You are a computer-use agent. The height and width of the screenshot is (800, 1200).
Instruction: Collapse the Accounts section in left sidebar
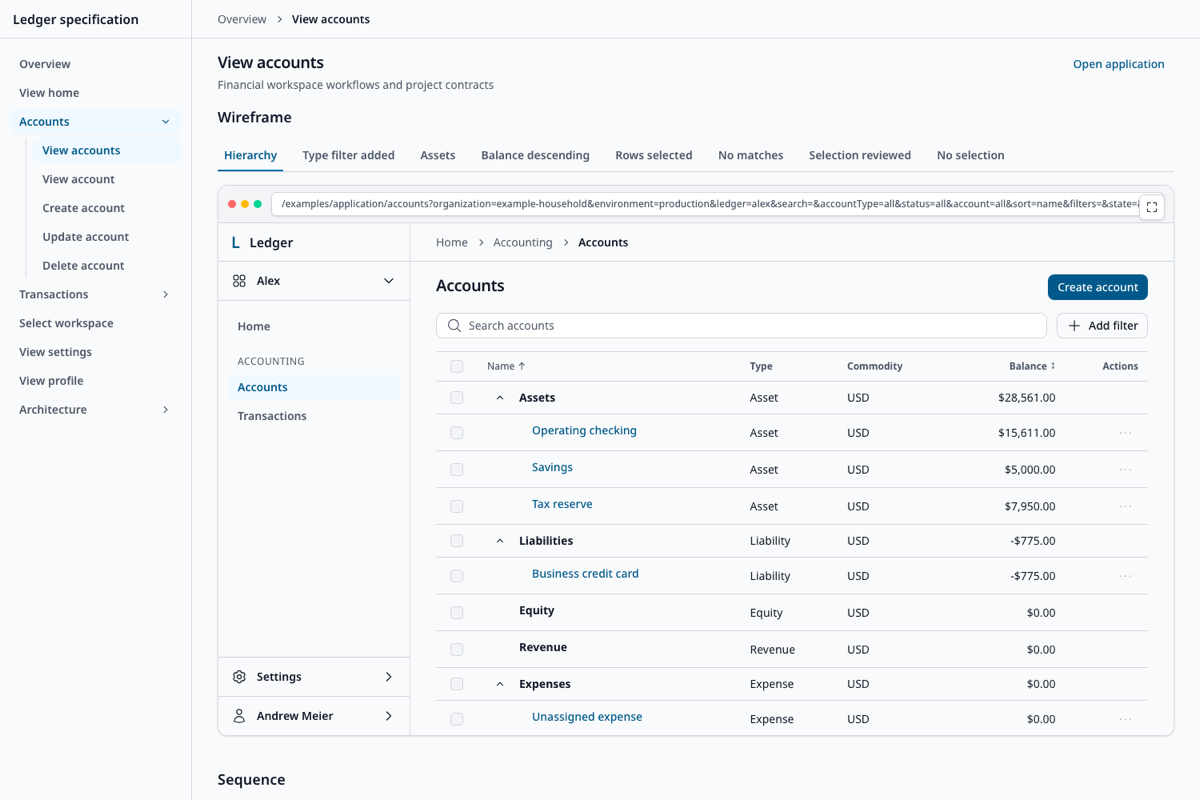(x=166, y=122)
